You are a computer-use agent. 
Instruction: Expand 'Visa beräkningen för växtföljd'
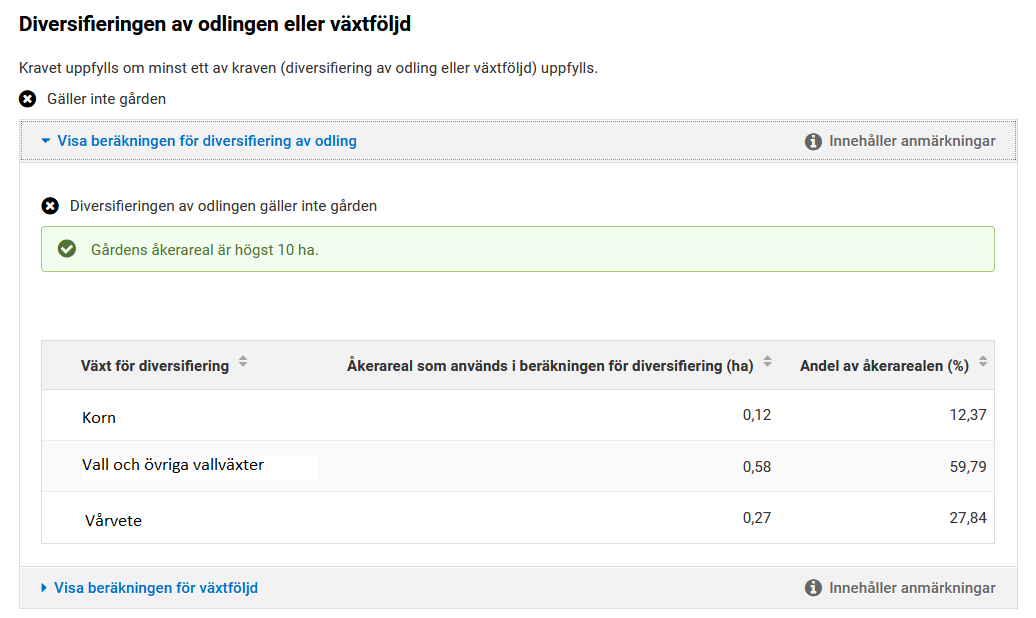(x=155, y=588)
